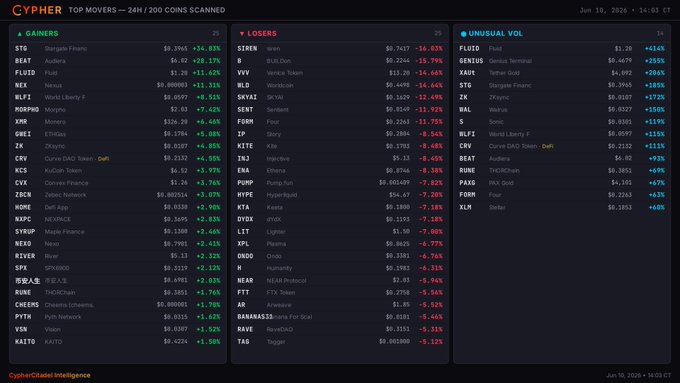
Task: Click the XAUt Tether Gold ticker
Action: tap(467, 73)
